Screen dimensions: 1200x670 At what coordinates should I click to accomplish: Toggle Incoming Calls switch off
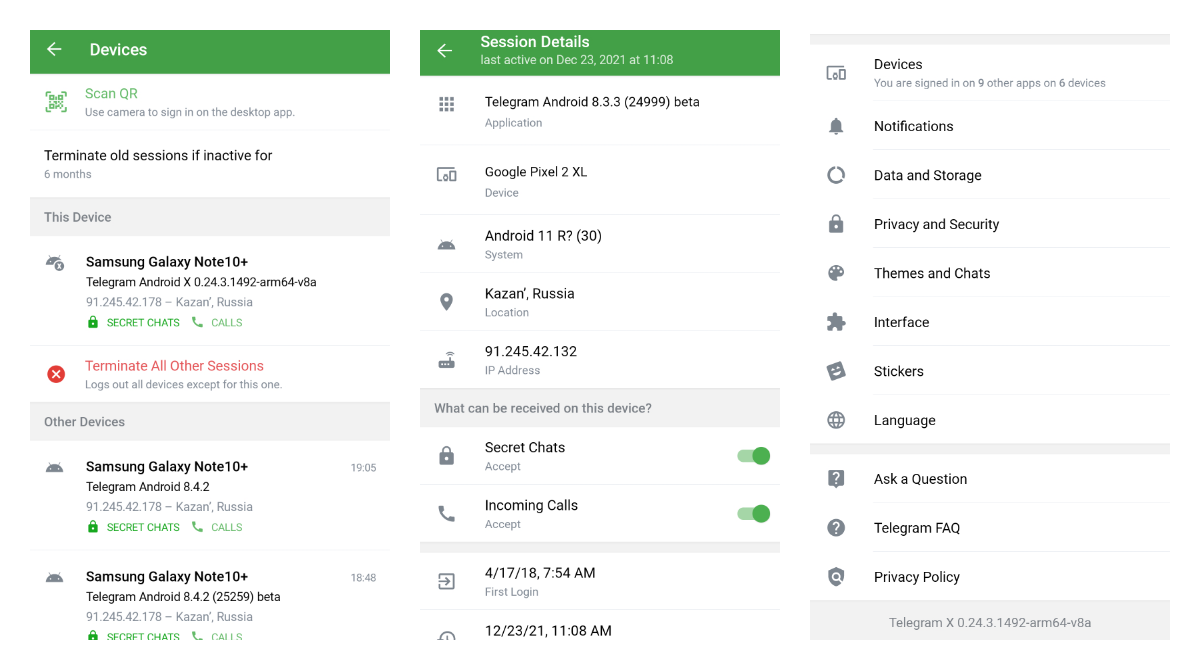pyautogui.click(x=754, y=514)
